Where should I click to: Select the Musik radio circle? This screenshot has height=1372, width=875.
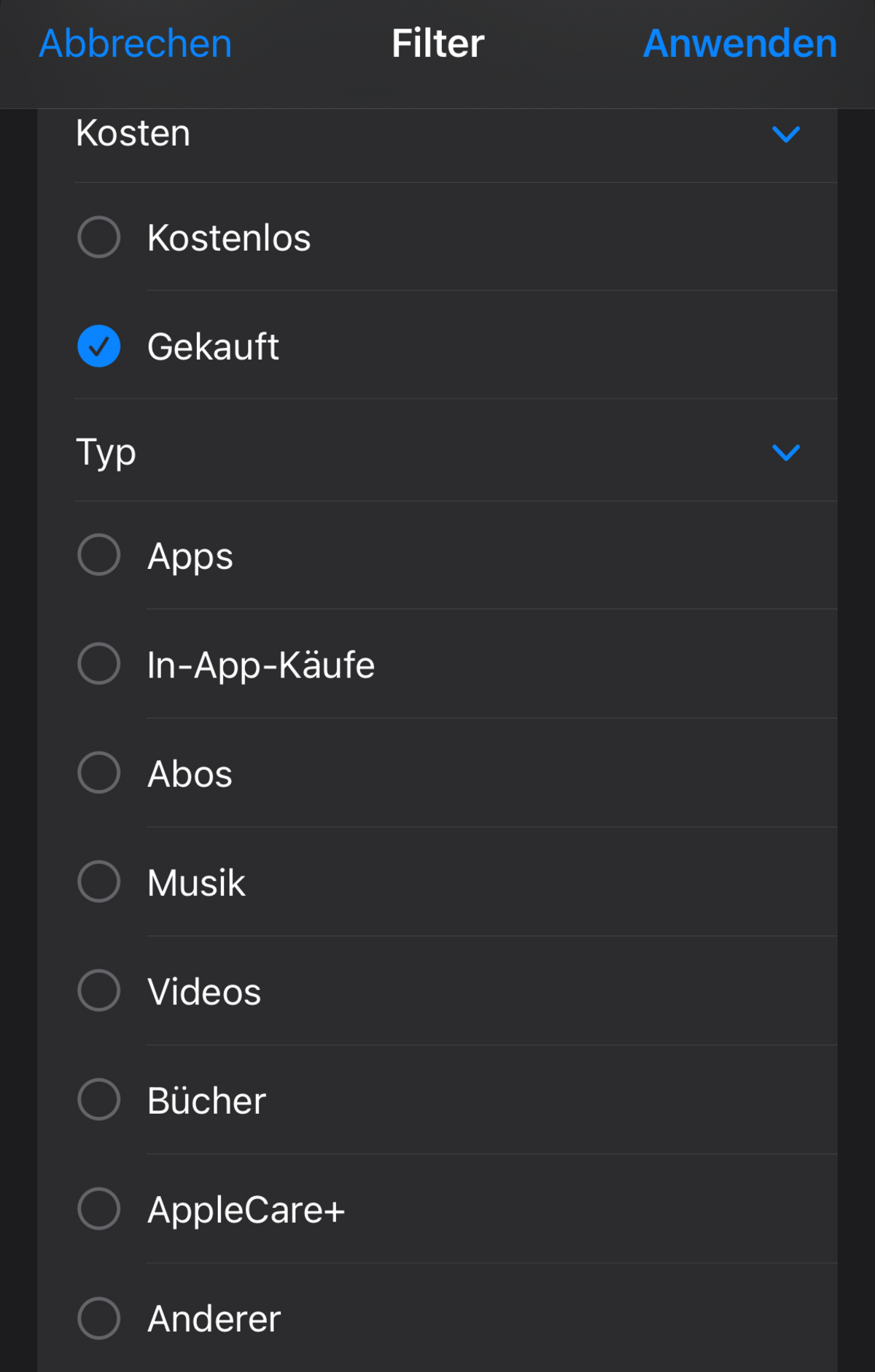(x=99, y=882)
